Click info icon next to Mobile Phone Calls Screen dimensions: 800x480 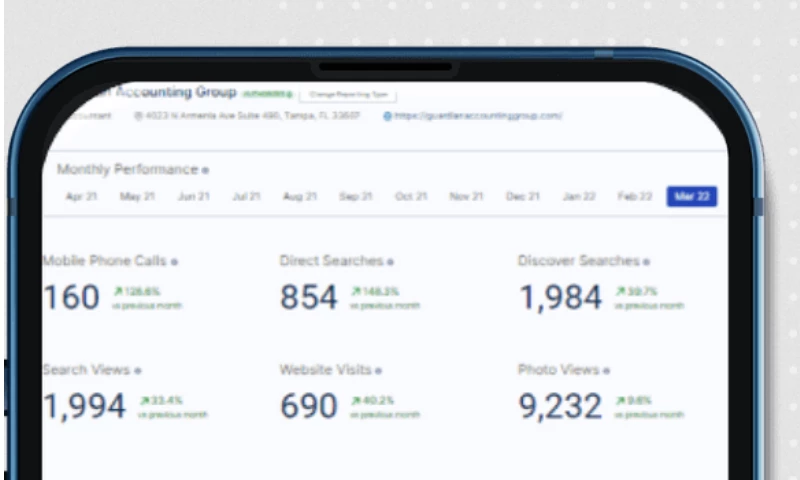(174, 262)
